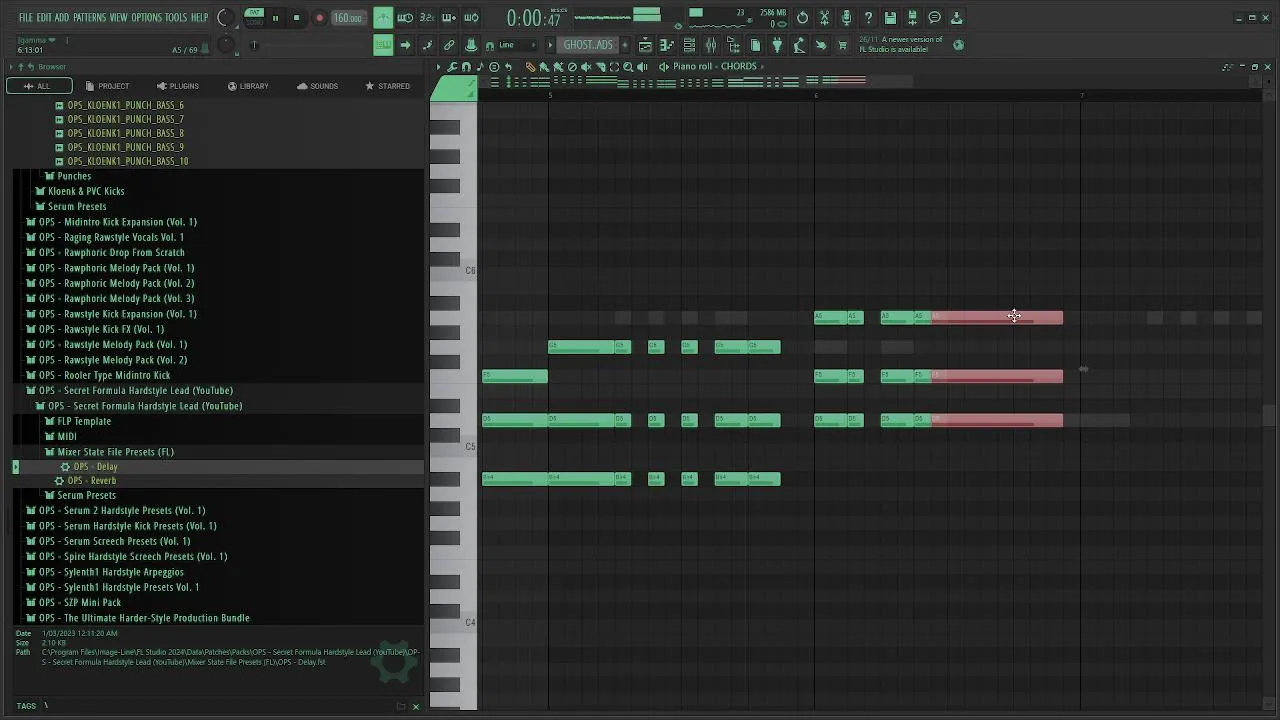Switch to the SOUNDS browser tab

[317, 86]
